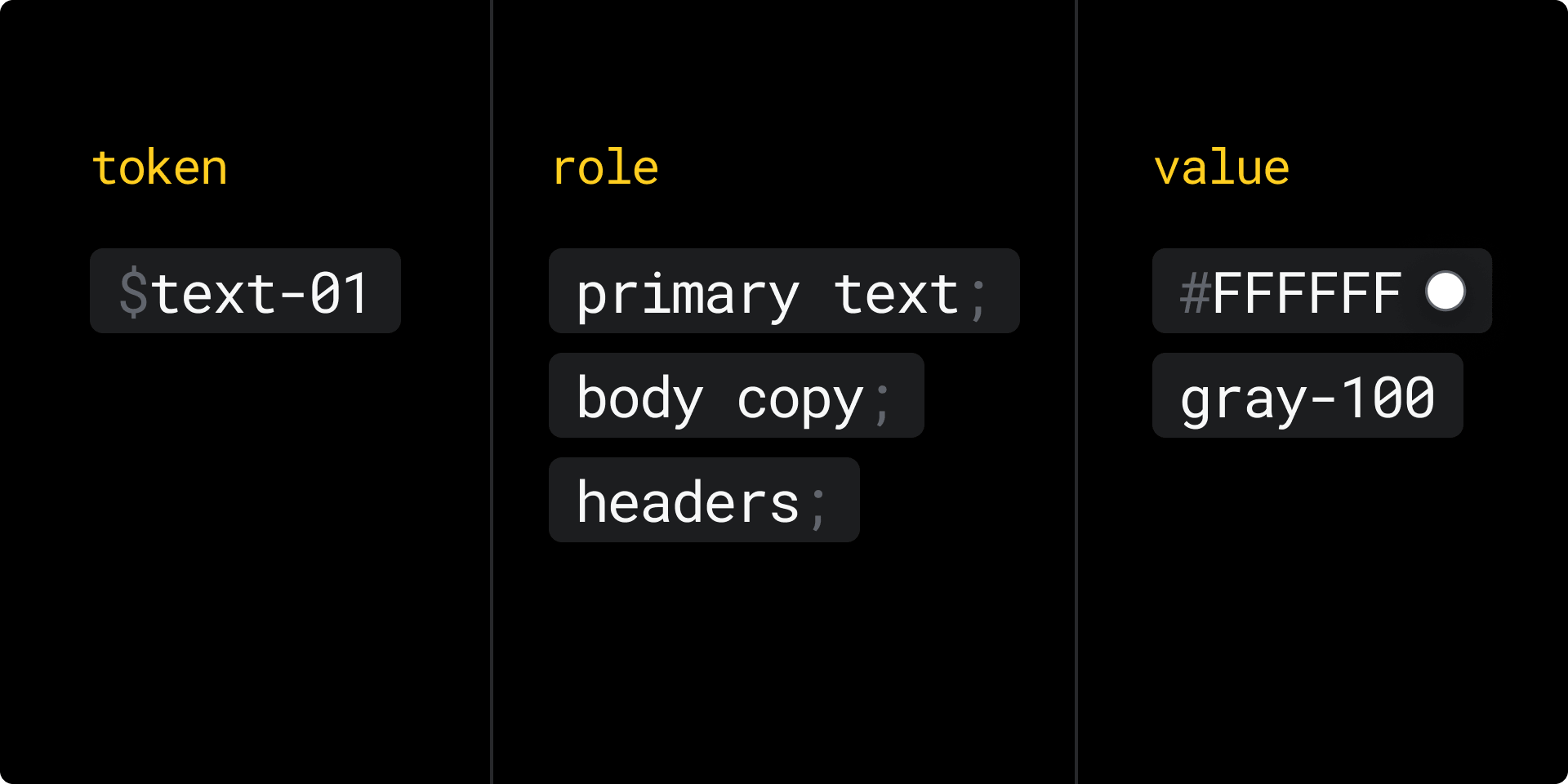This screenshot has width=1568, height=784.
Task: Click the "primary text;" role chip
Action: 783,292
